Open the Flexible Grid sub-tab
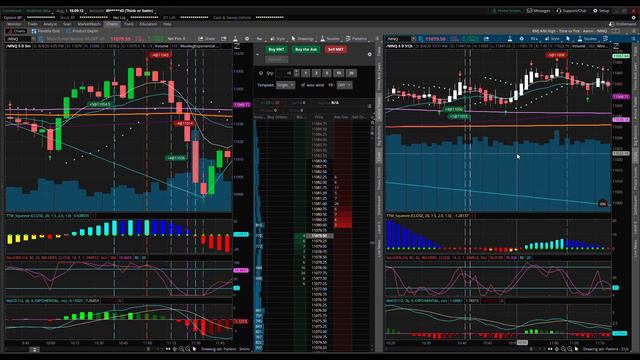The height and width of the screenshot is (360, 640). 46,31
